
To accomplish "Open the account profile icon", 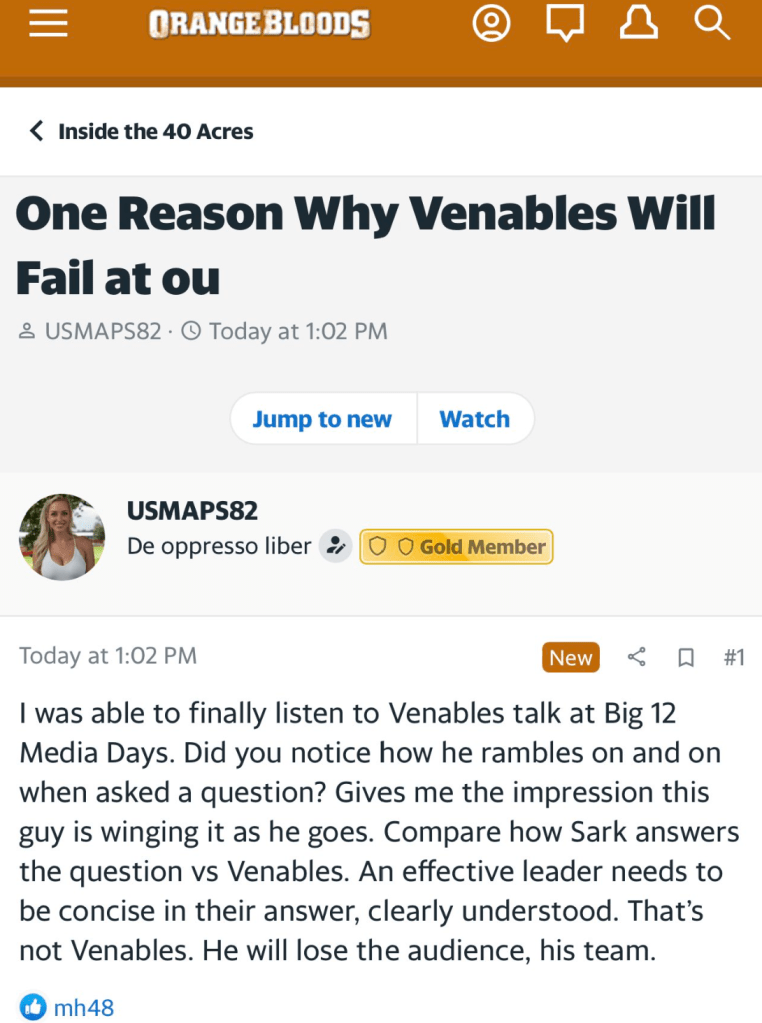I will tap(491, 24).
